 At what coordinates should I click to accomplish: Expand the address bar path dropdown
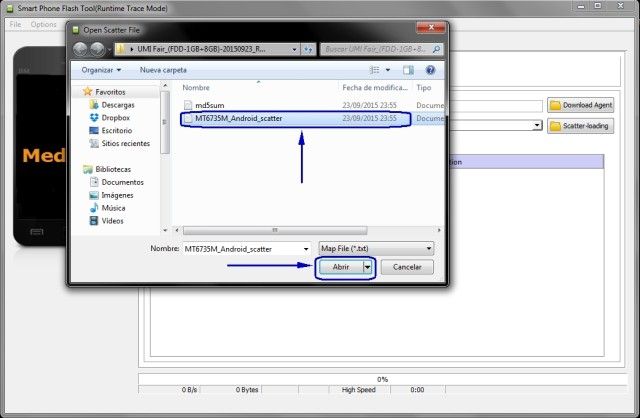point(294,49)
